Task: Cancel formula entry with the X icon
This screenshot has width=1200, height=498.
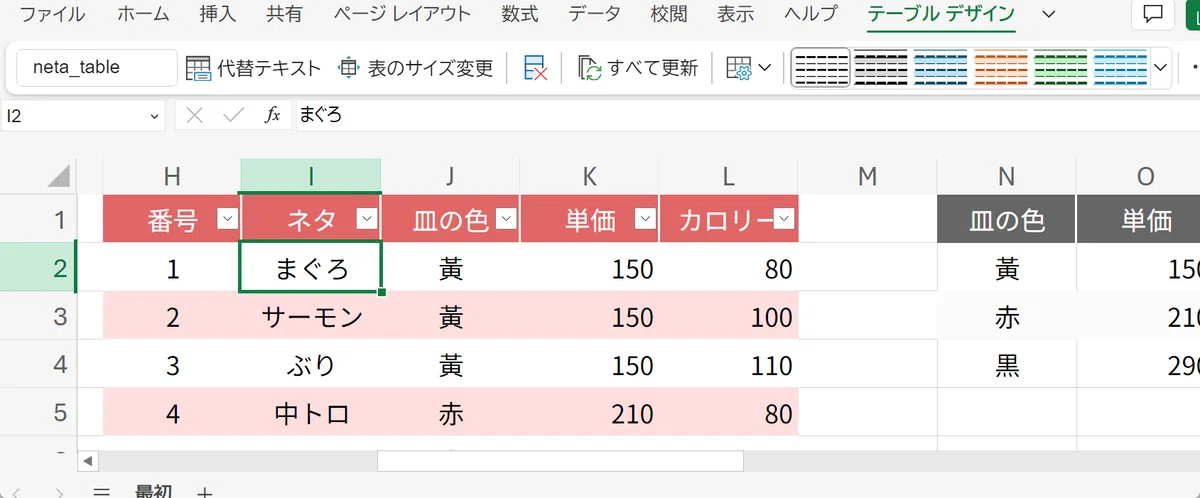Action: pos(195,116)
